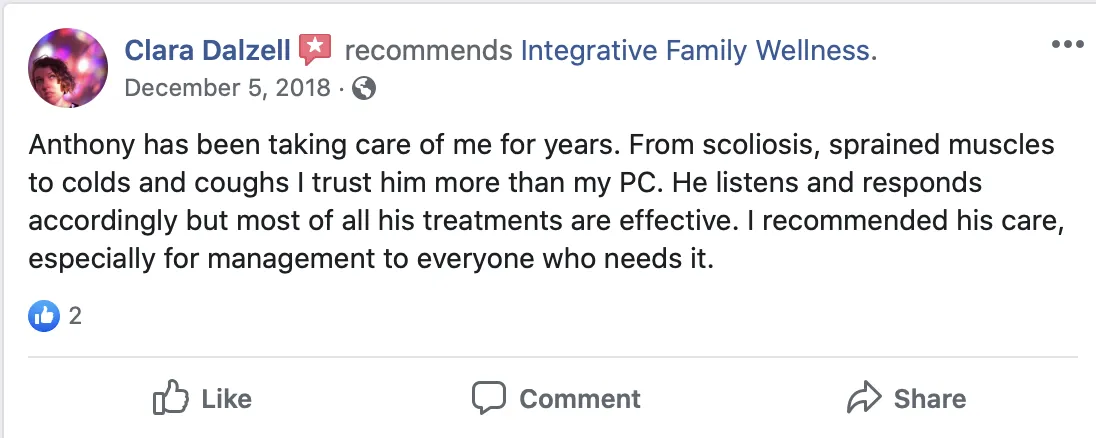Viewport: 1096px width, 438px height.
Task: Click the globe public privacy icon
Action: pos(364,88)
